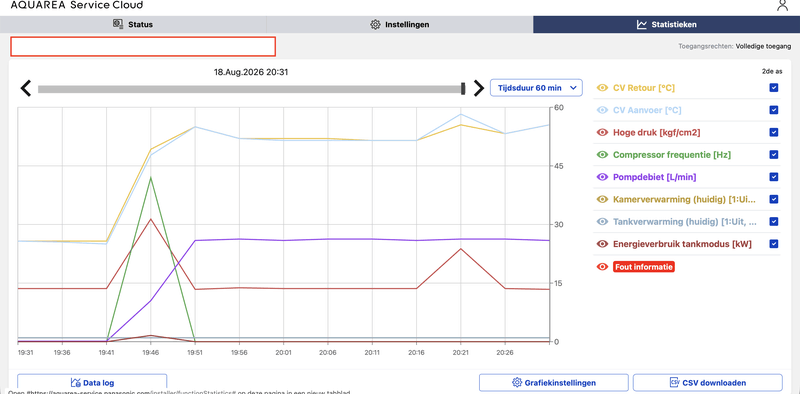Uncheck 2de as checkbox for CV Retour
The image size is (800, 394).
coord(774,88)
